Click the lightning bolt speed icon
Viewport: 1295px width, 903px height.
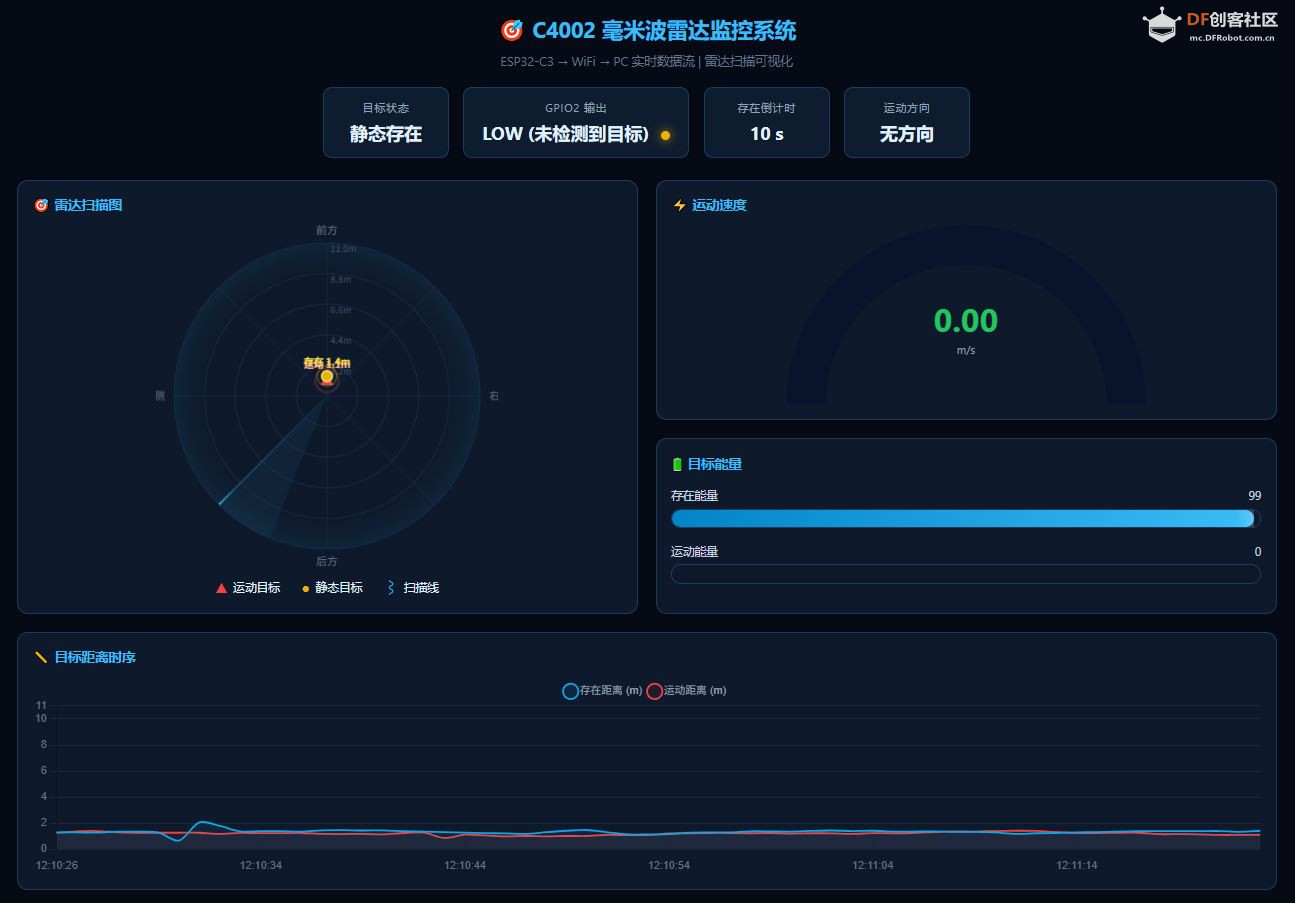(x=680, y=205)
